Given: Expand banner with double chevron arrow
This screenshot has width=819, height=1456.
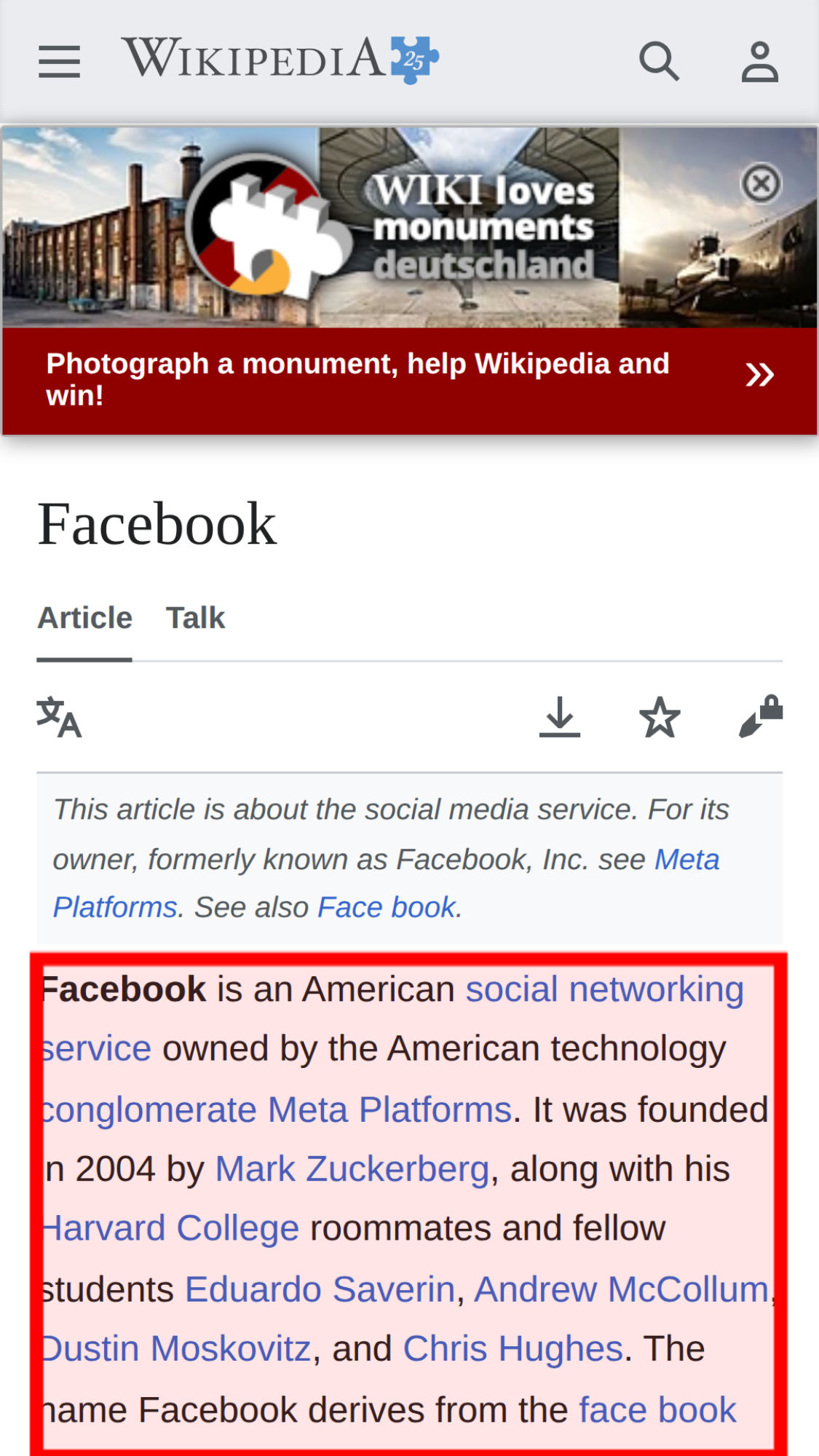Looking at the screenshot, I should coord(759,375).
